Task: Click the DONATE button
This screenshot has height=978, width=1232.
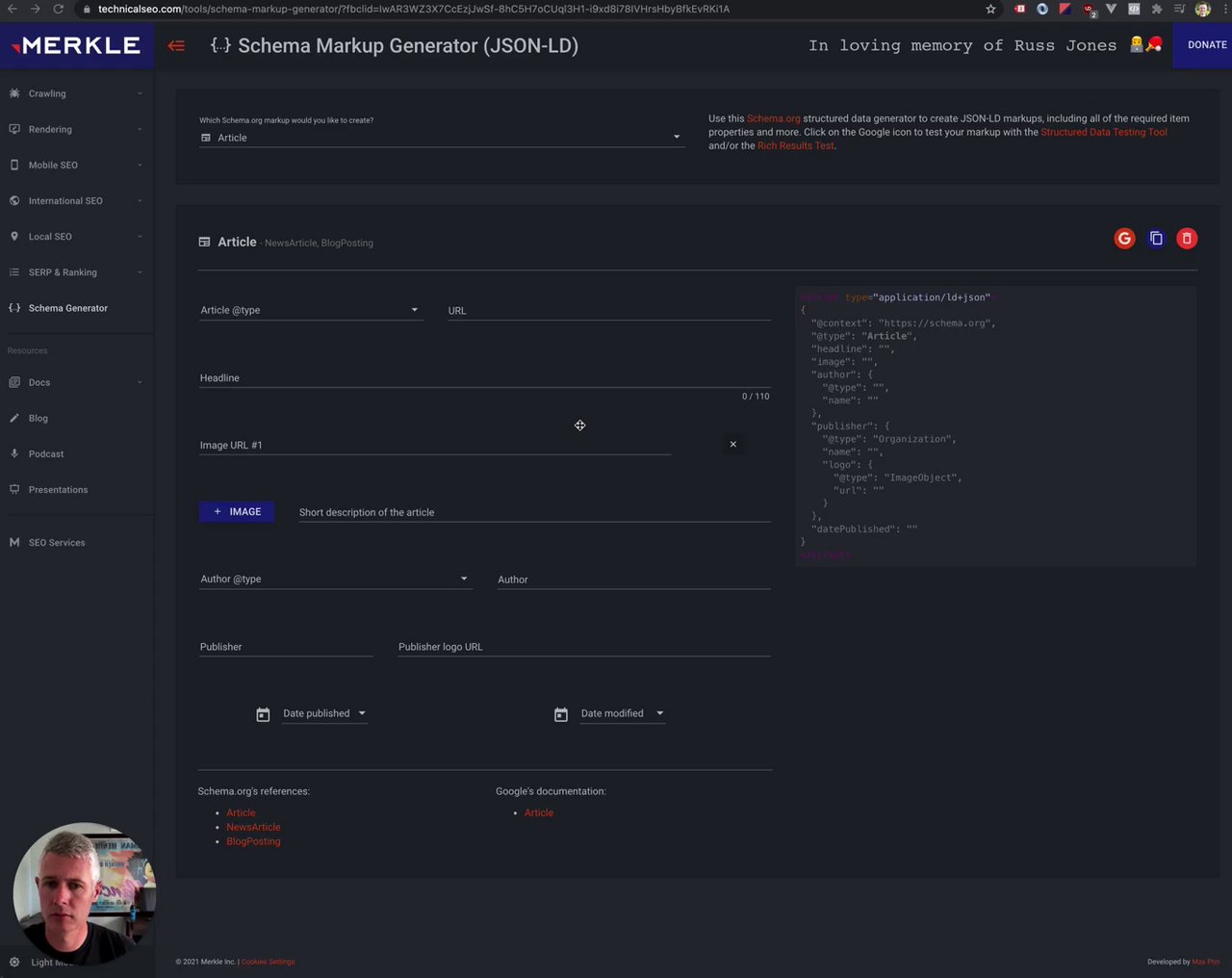Action: click(1203, 45)
